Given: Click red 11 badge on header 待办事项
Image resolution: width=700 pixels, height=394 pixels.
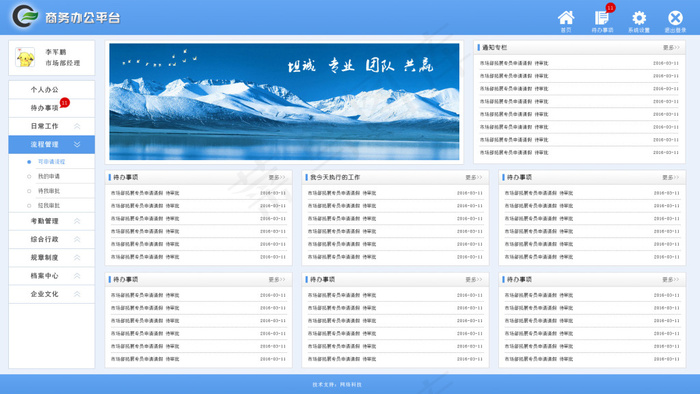Looking at the screenshot, I should pyautogui.click(x=610, y=8).
